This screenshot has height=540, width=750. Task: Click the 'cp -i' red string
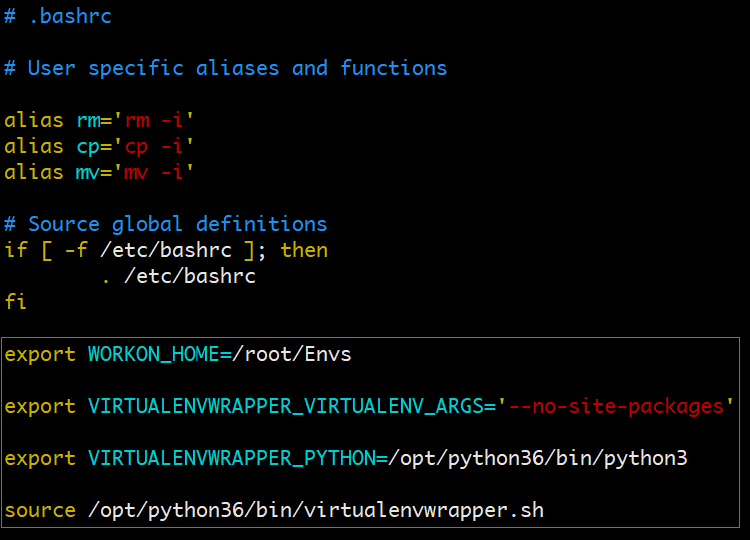point(154,147)
